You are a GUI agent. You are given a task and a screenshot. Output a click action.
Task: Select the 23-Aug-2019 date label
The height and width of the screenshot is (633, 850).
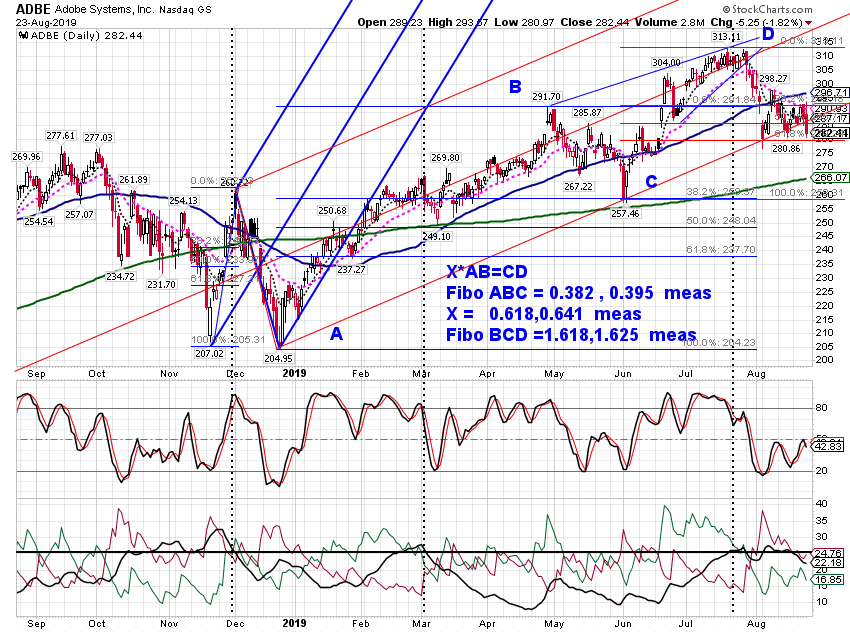pos(46,23)
